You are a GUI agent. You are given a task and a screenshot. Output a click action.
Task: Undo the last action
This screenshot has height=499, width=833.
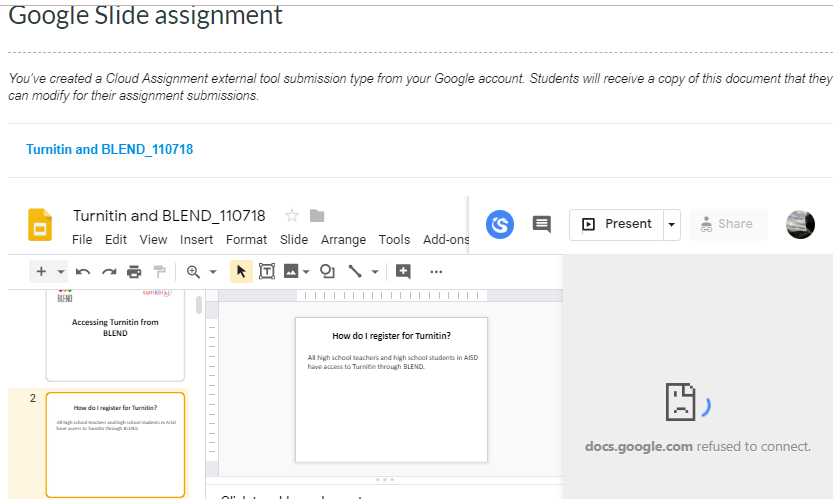coord(84,271)
